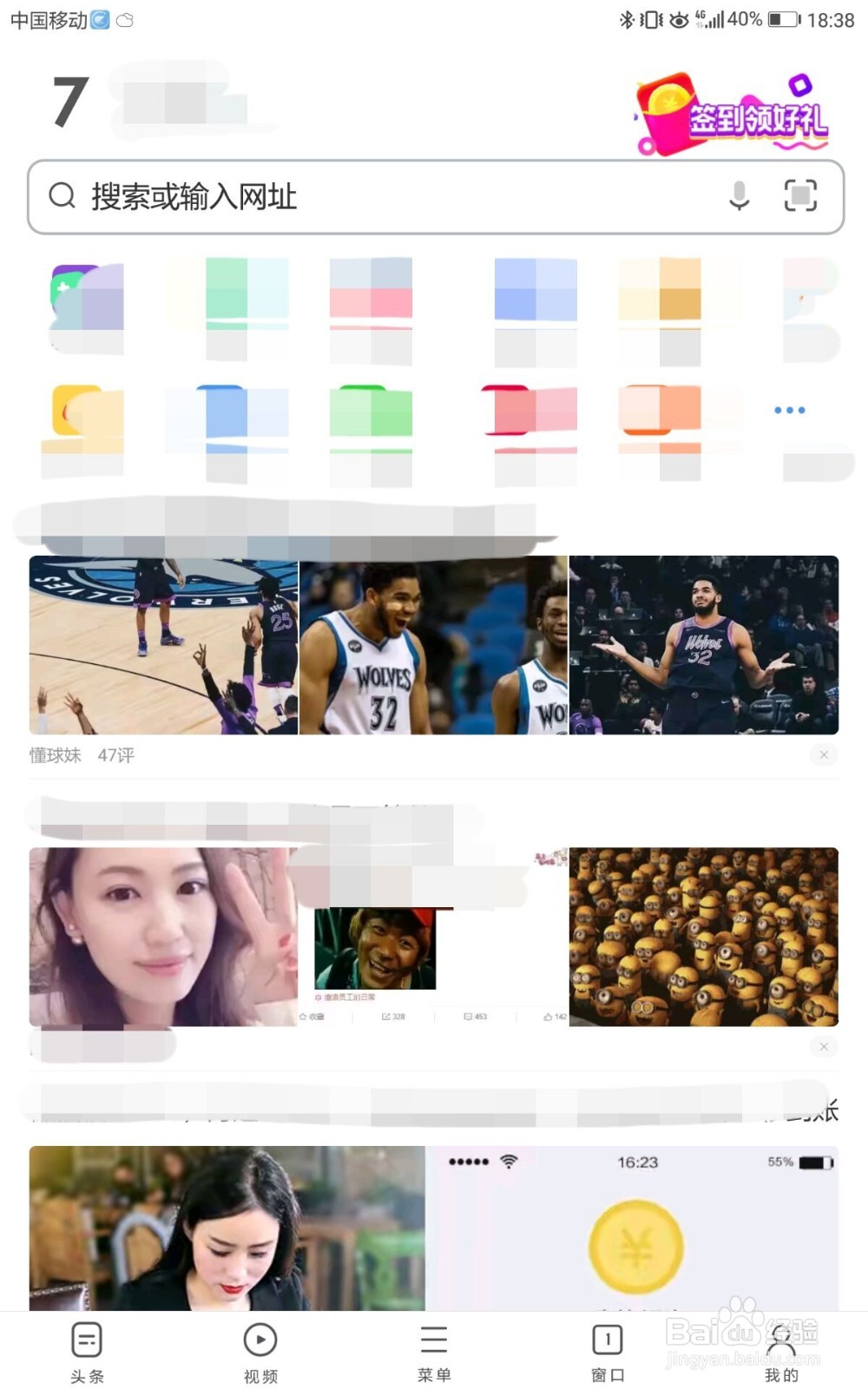Check the battery indicator in status bar
868x1389 pixels.
click(785, 19)
